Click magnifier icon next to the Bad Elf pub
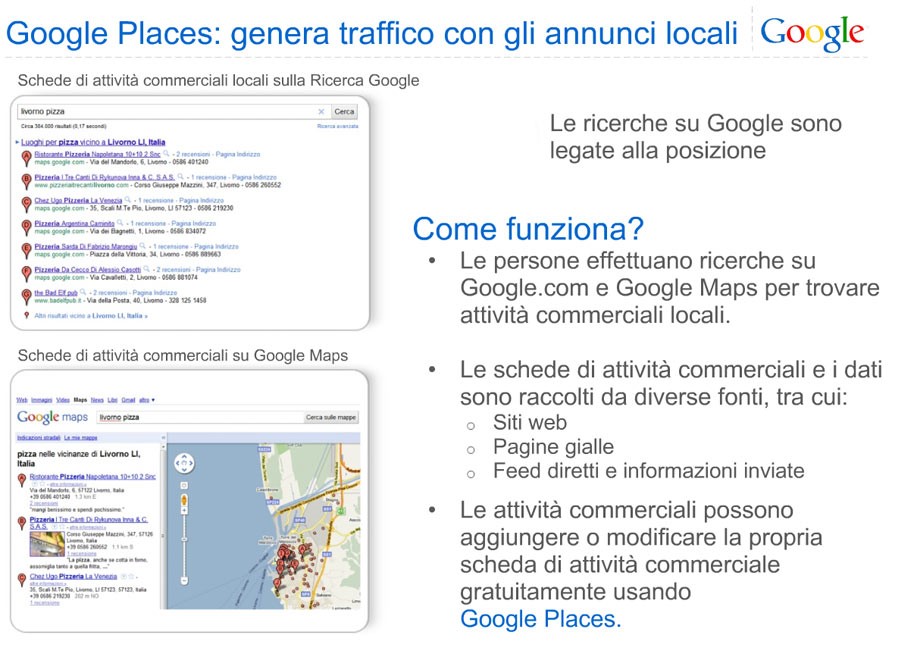The height and width of the screenshot is (654, 900). pos(83,292)
